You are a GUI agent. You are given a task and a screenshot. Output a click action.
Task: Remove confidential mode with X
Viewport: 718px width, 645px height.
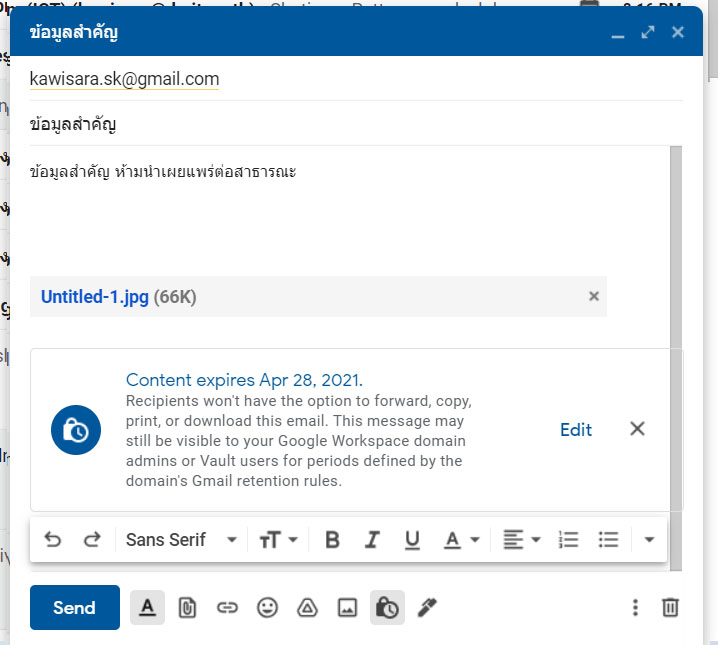point(637,429)
